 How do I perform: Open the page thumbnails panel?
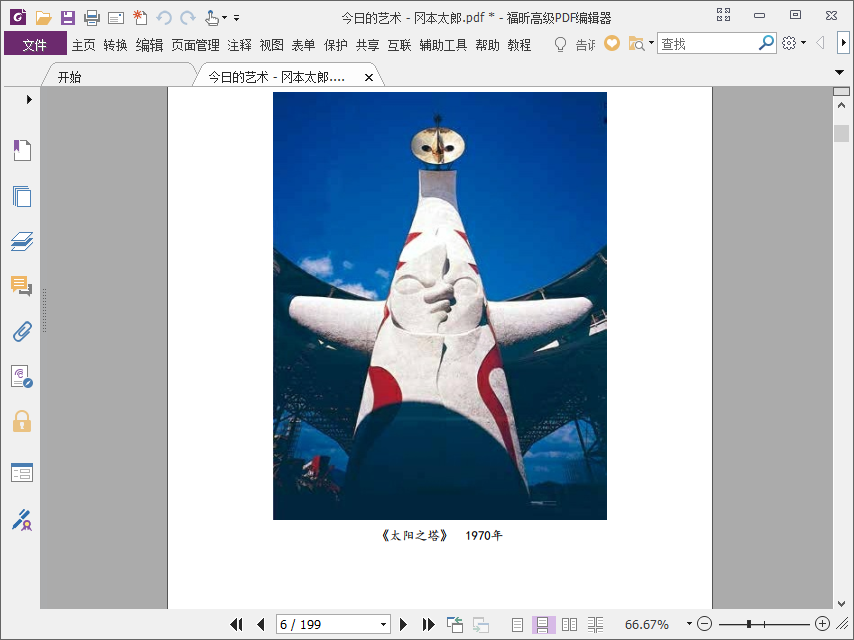click(x=22, y=196)
